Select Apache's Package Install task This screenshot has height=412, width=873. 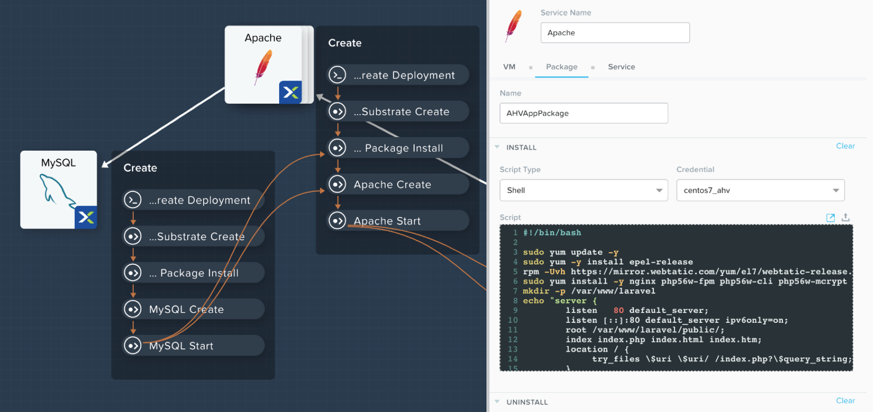pos(398,148)
